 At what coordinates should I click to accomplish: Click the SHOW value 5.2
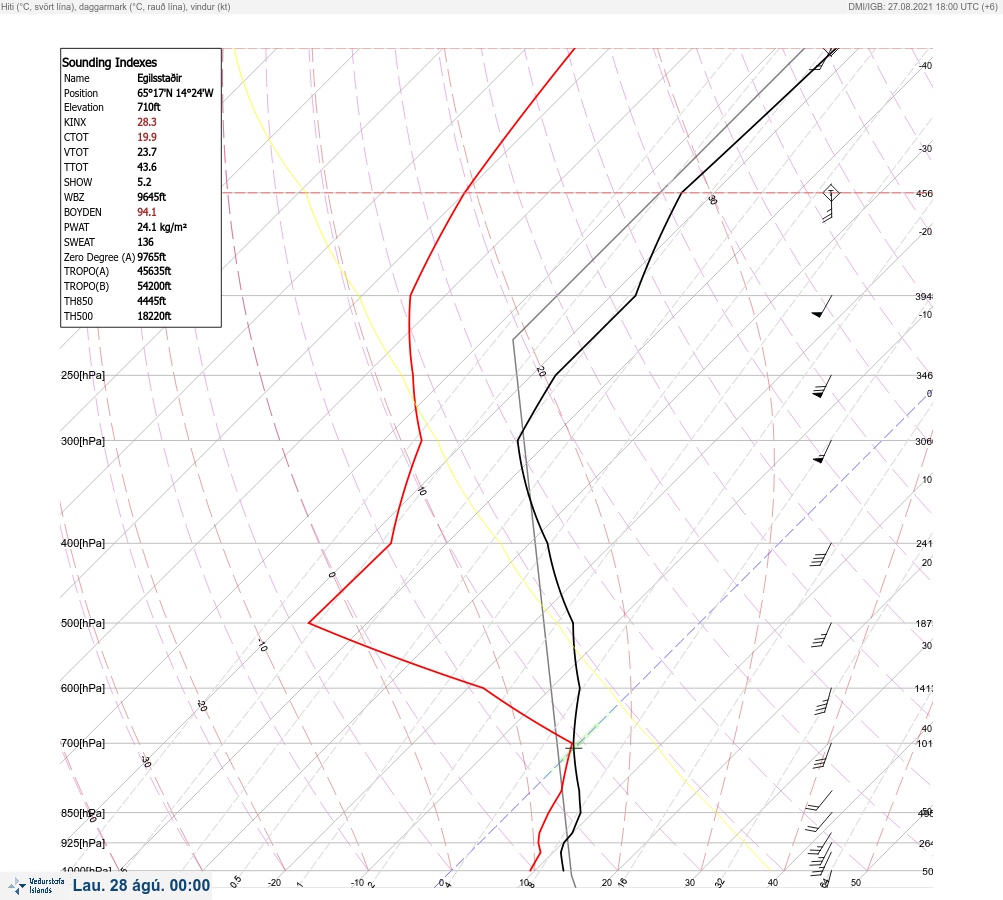[144, 182]
